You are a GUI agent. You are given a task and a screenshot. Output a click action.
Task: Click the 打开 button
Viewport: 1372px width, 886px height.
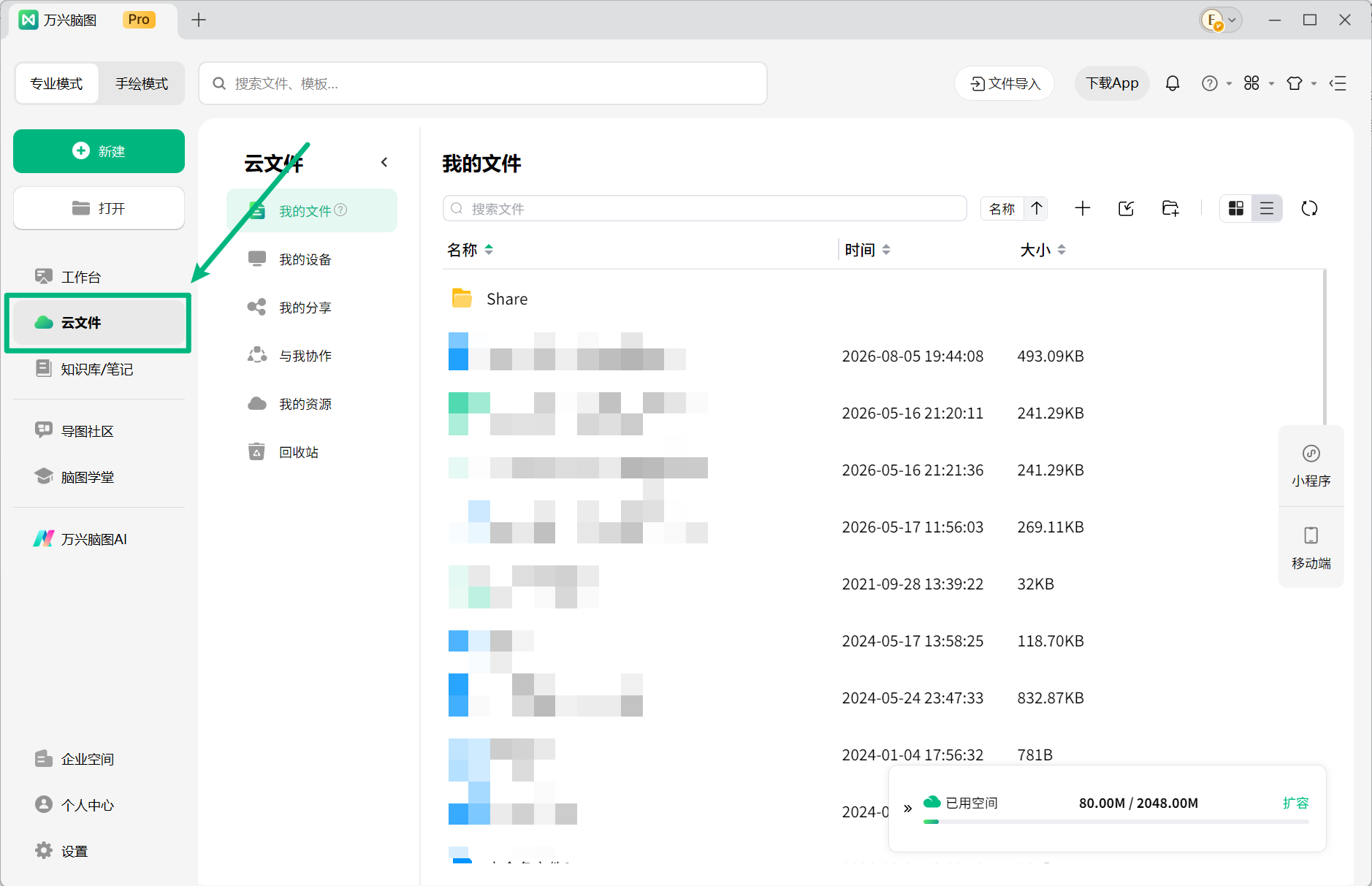click(x=99, y=208)
